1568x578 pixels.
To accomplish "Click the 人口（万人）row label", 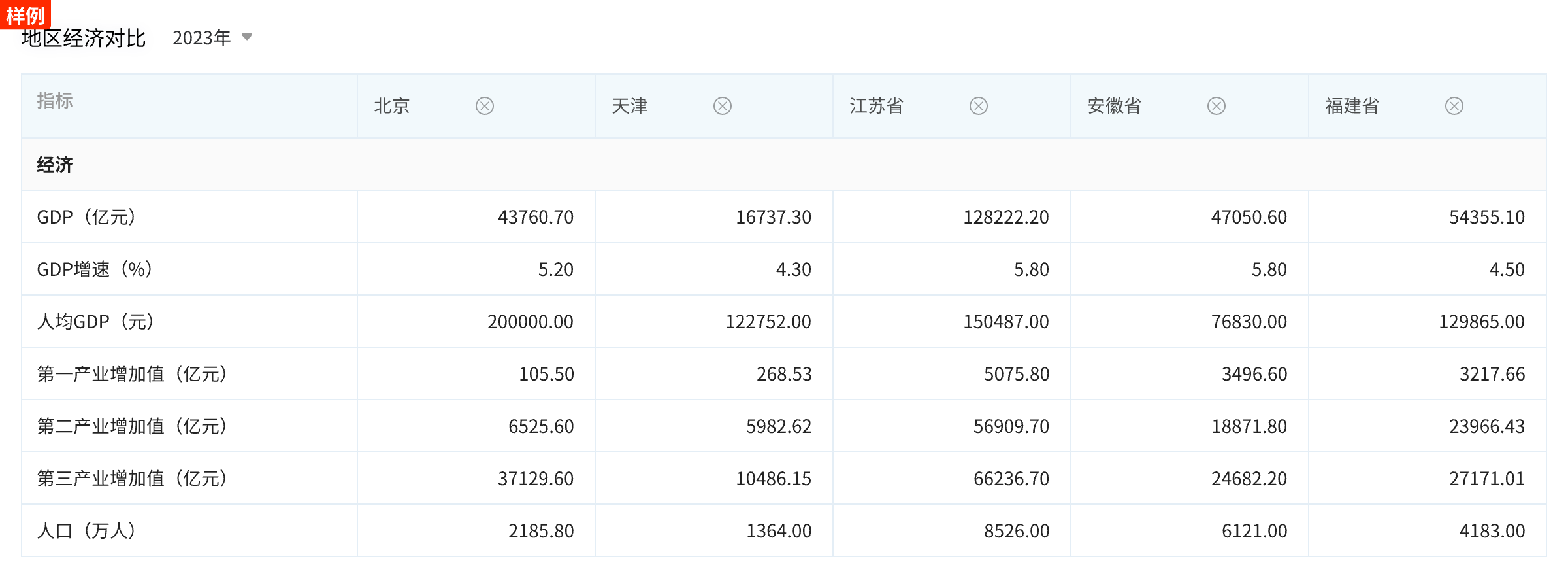I will click(86, 531).
